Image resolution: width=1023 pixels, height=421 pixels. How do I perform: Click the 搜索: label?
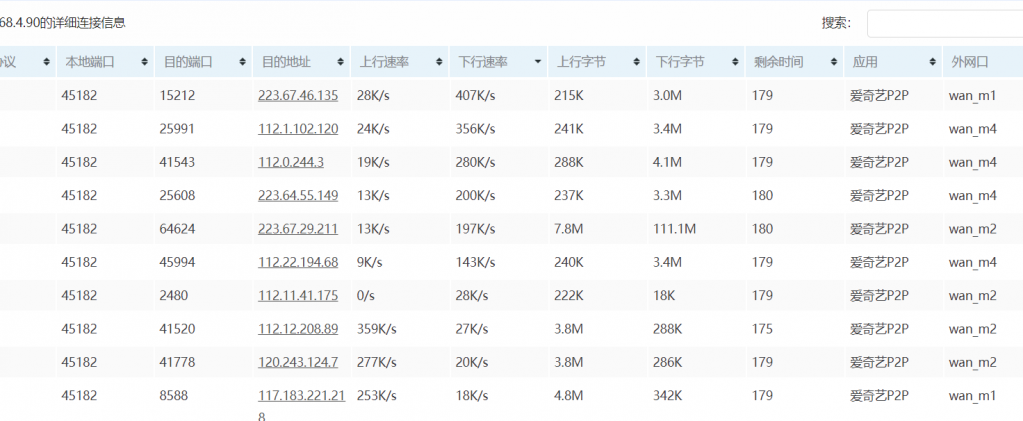click(x=836, y=23)
